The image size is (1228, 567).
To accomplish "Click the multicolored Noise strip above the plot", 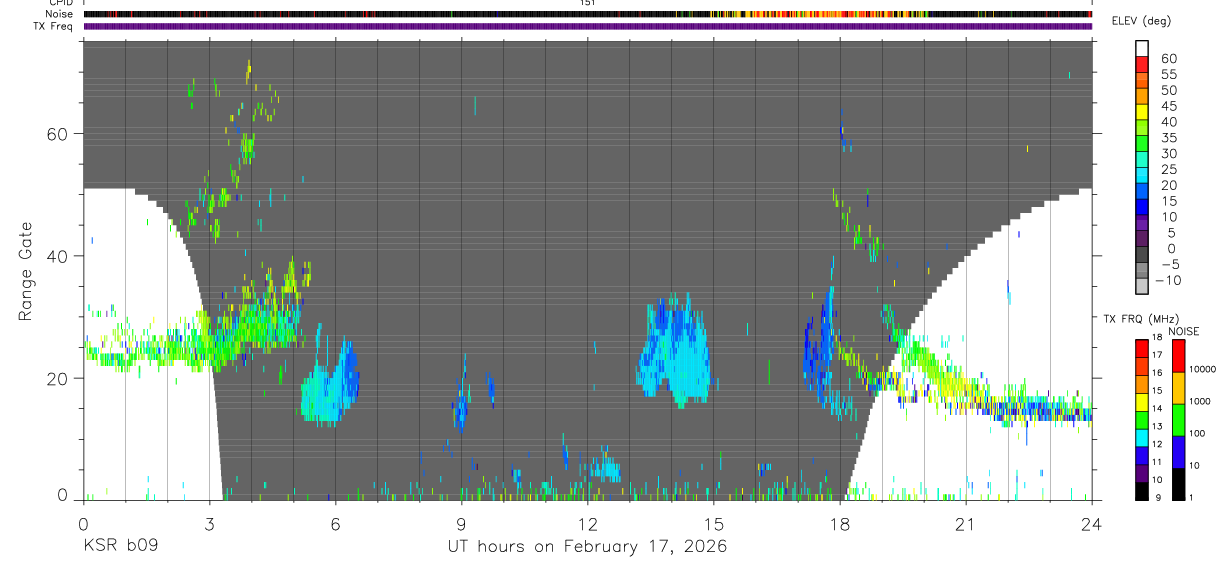I will 587,14.
